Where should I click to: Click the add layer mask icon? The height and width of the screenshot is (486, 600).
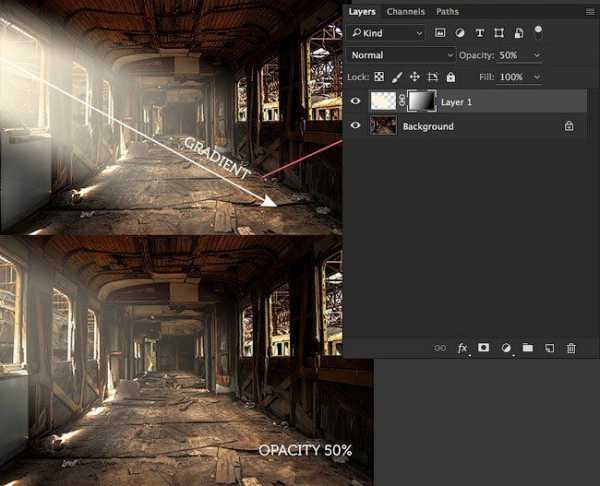click(484, 348)
